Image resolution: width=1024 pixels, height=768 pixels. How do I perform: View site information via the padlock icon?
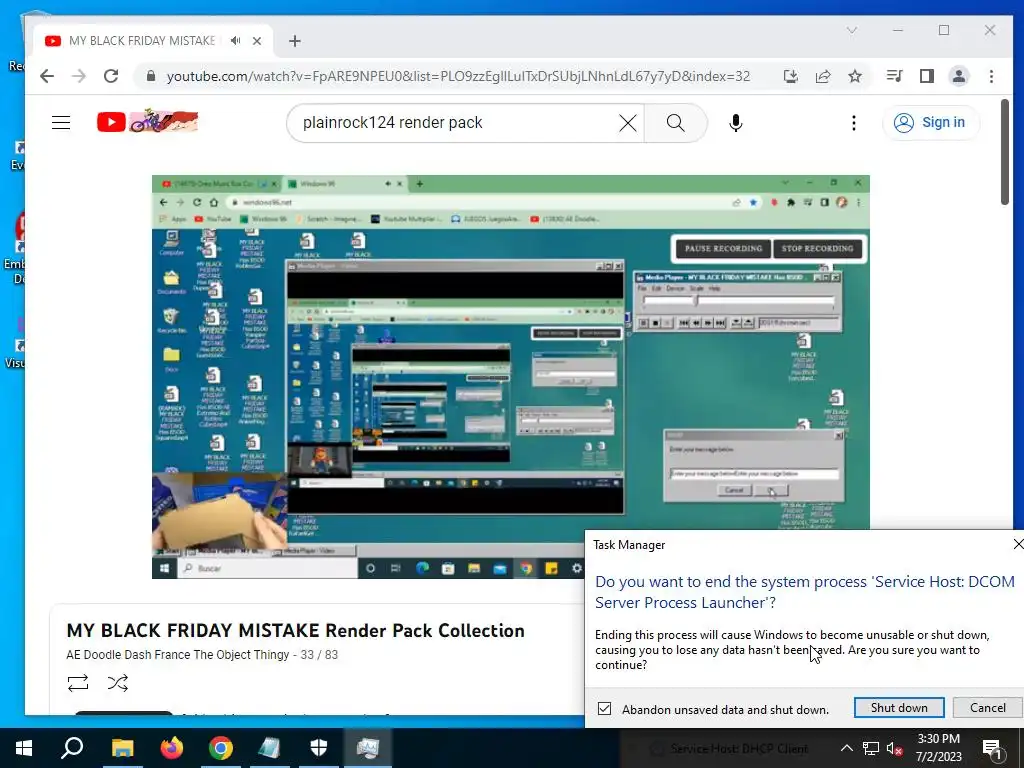click(x=151, y=76)
